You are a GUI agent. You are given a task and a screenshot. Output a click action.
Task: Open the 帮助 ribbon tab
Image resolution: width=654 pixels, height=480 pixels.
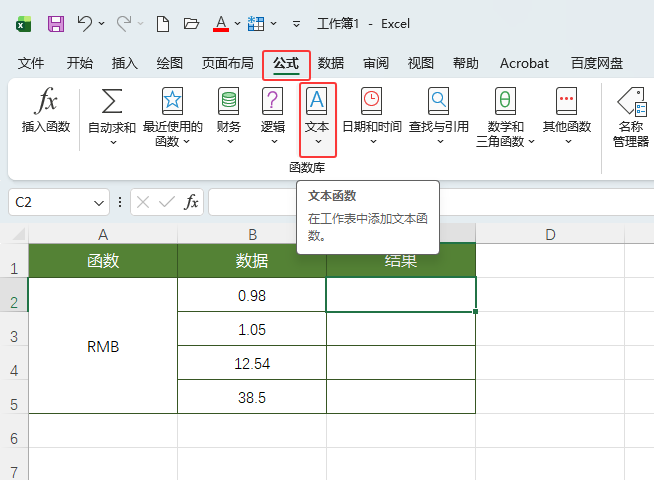tap(466, 63)
